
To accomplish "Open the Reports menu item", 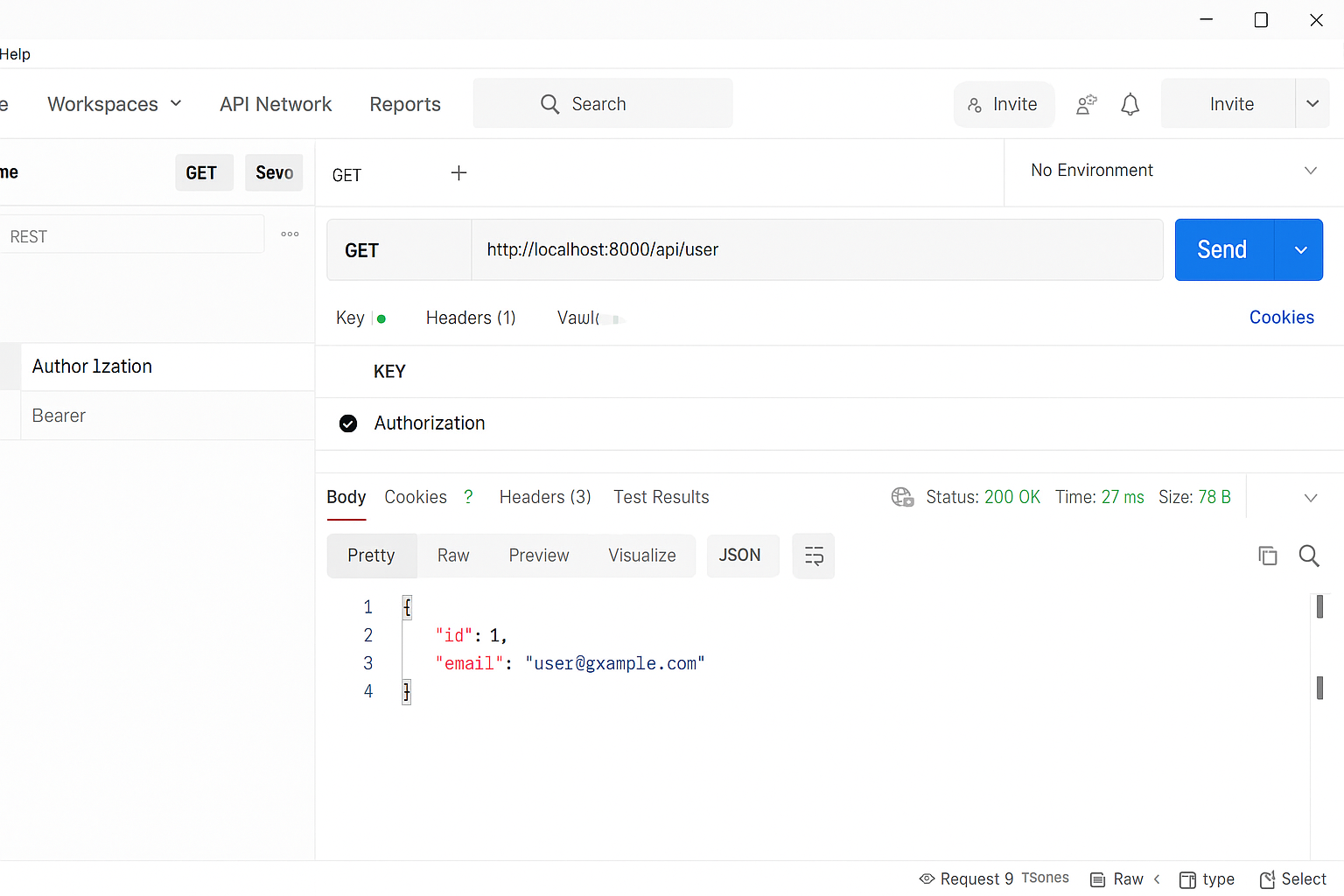I will click(405, 103).
